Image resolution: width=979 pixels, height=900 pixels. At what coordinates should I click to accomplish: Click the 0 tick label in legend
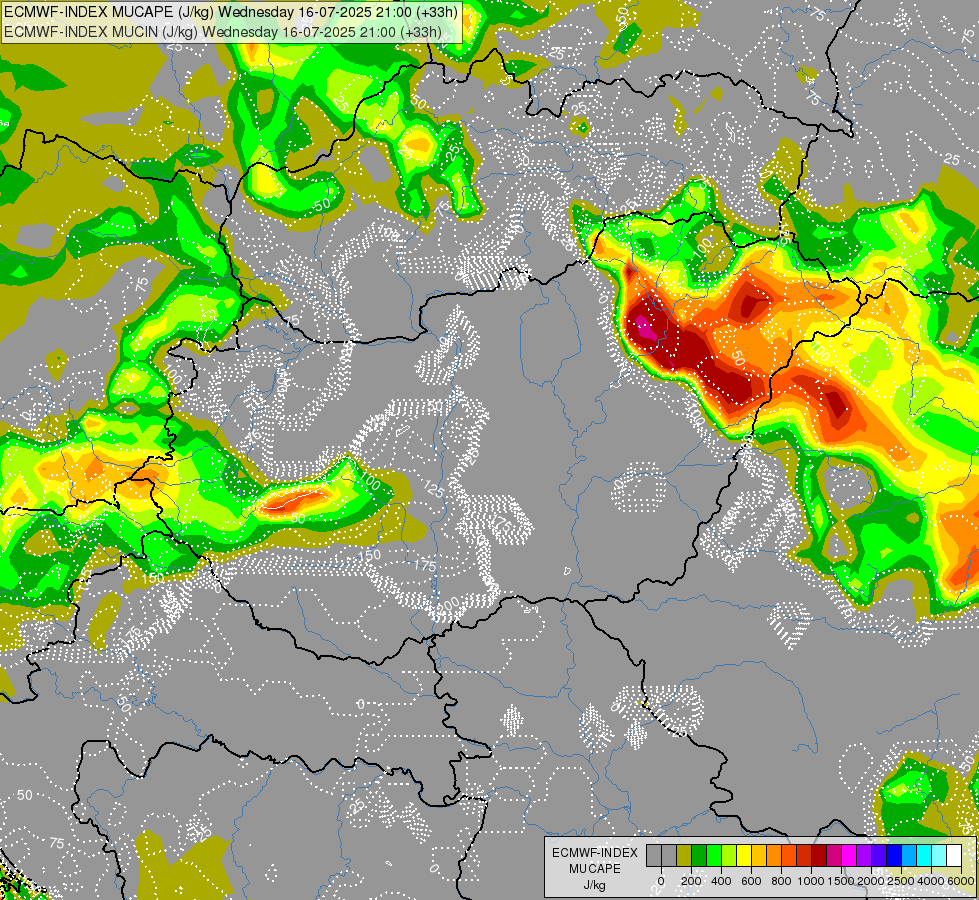tap(661, 881)
